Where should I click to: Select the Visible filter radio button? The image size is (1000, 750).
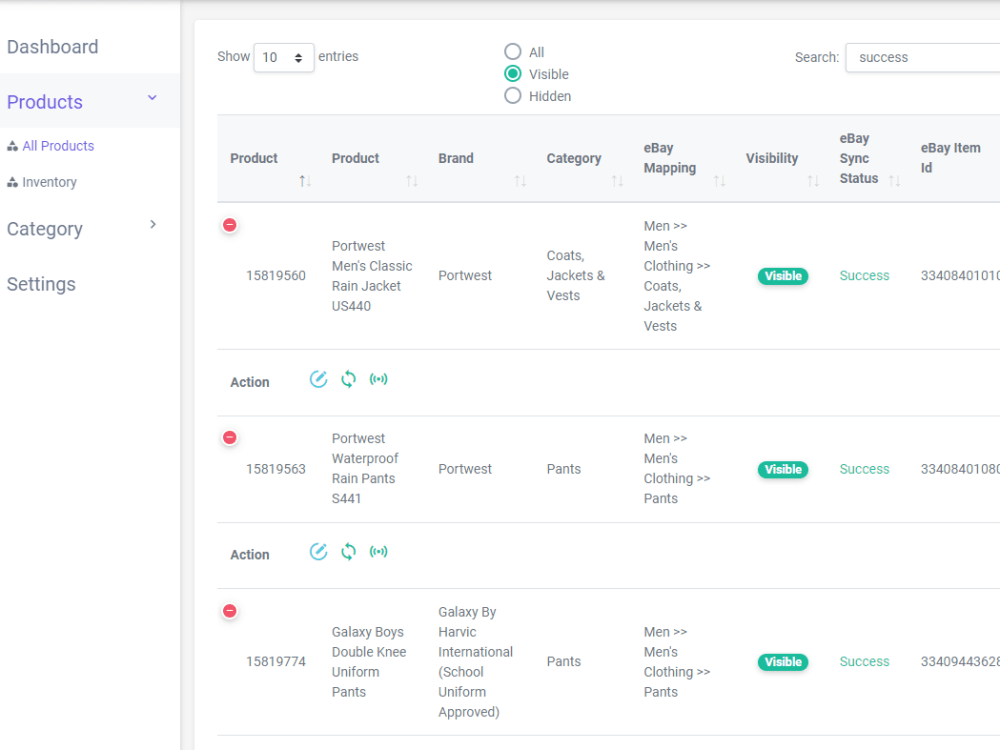(513, 74)
